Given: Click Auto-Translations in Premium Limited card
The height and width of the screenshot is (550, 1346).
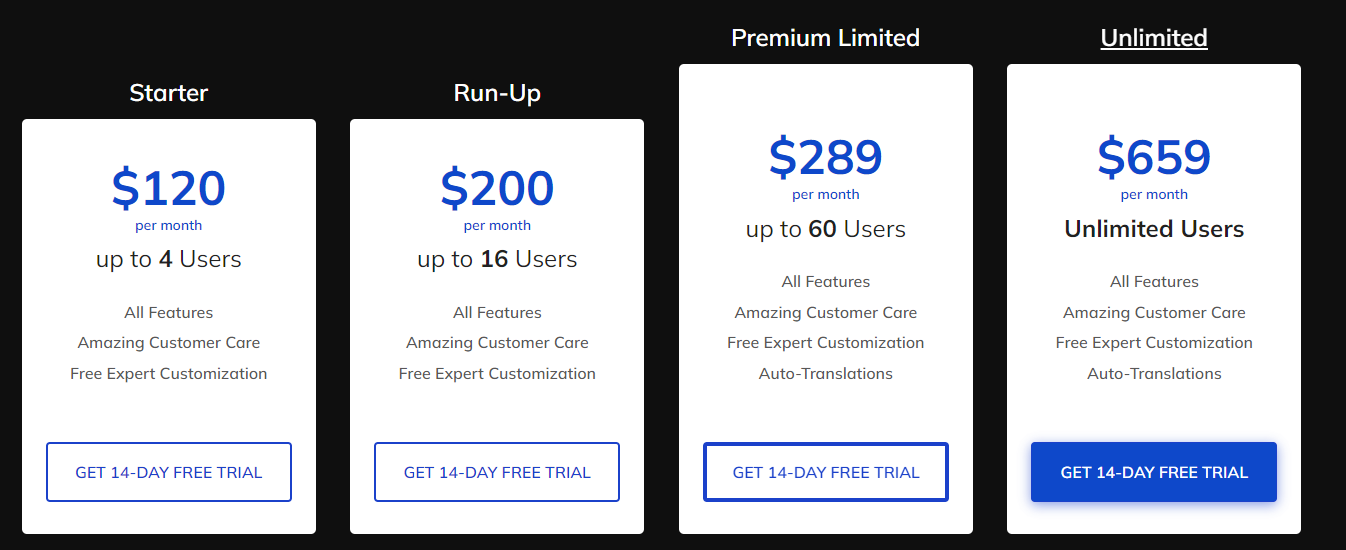Looking at the screenshot, I should tap(826, 374).
